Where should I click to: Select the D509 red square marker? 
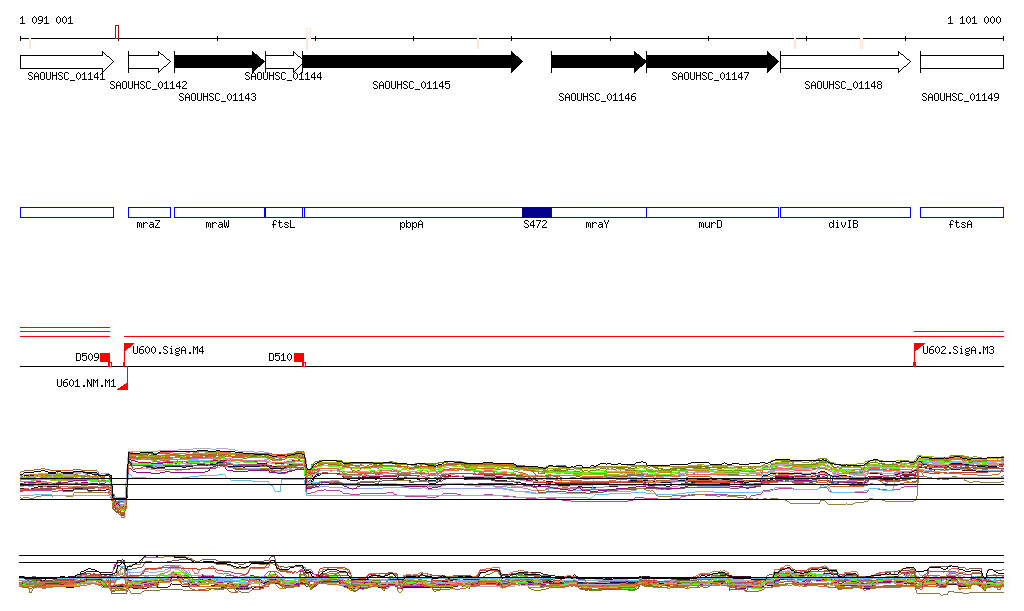point(105,357)
